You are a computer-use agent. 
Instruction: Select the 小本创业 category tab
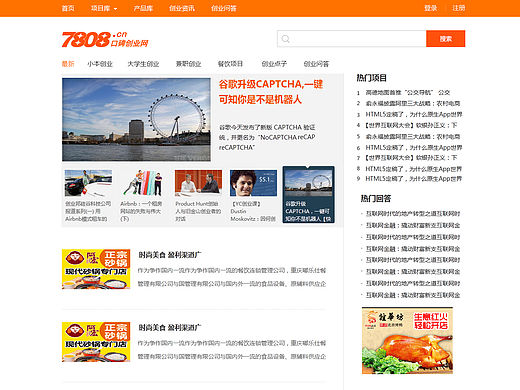pos(100,64)
